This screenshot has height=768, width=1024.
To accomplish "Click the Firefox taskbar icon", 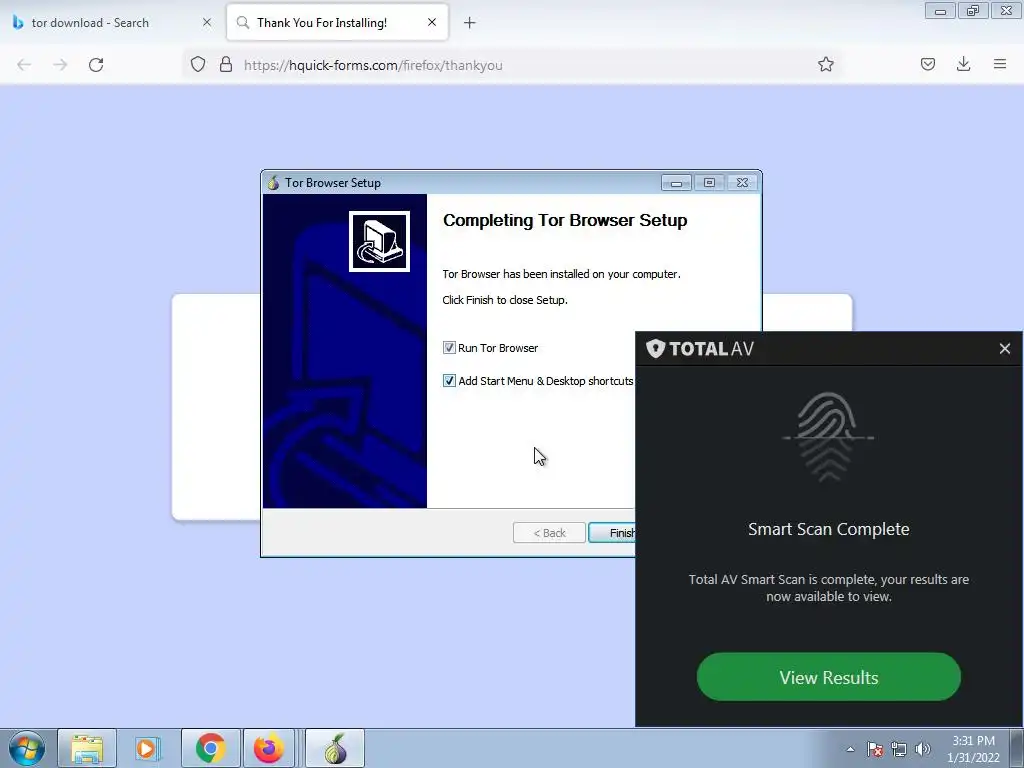I will tap(268, 748).
